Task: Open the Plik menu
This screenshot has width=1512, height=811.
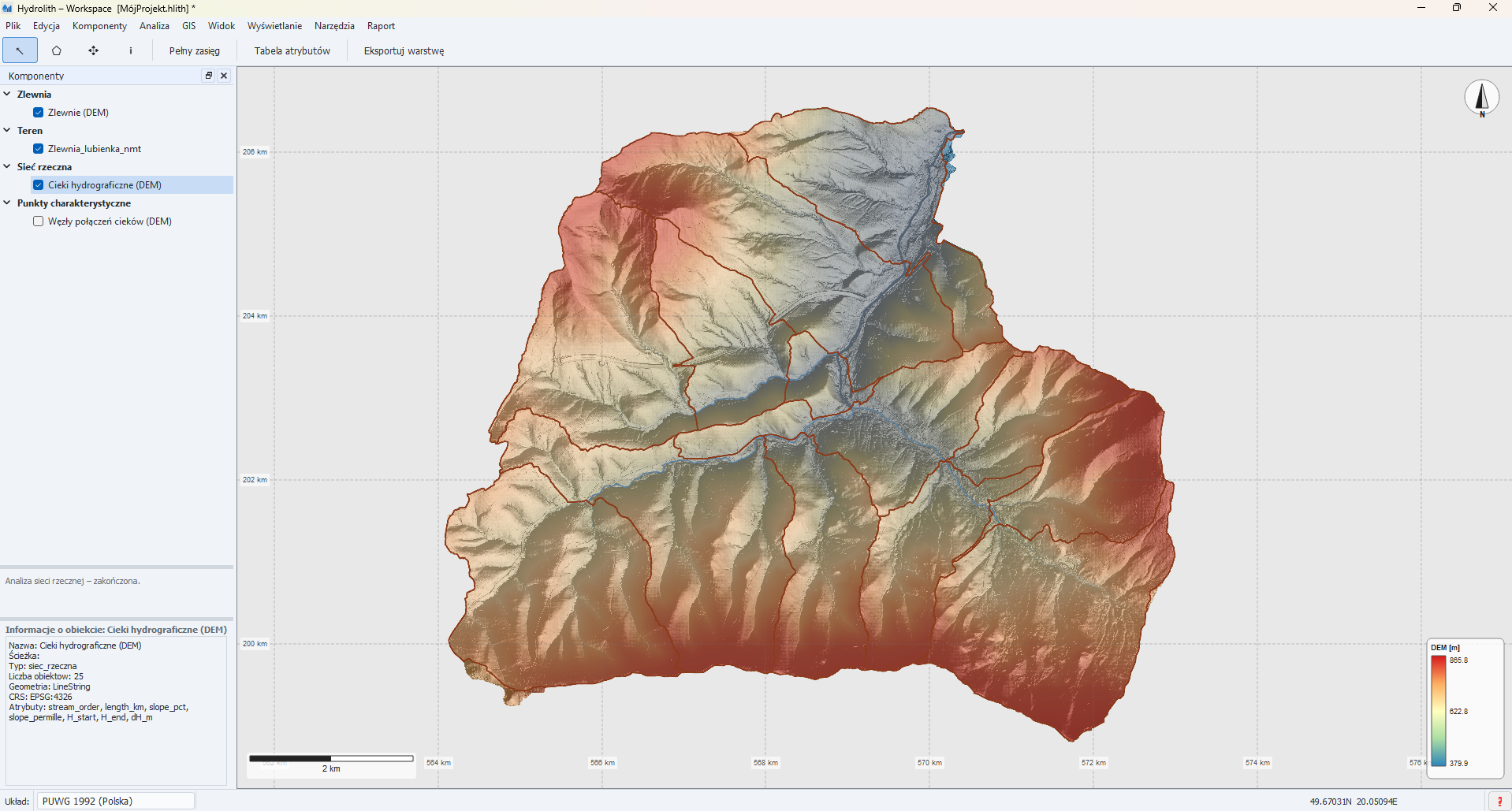Action: (13, 26)
